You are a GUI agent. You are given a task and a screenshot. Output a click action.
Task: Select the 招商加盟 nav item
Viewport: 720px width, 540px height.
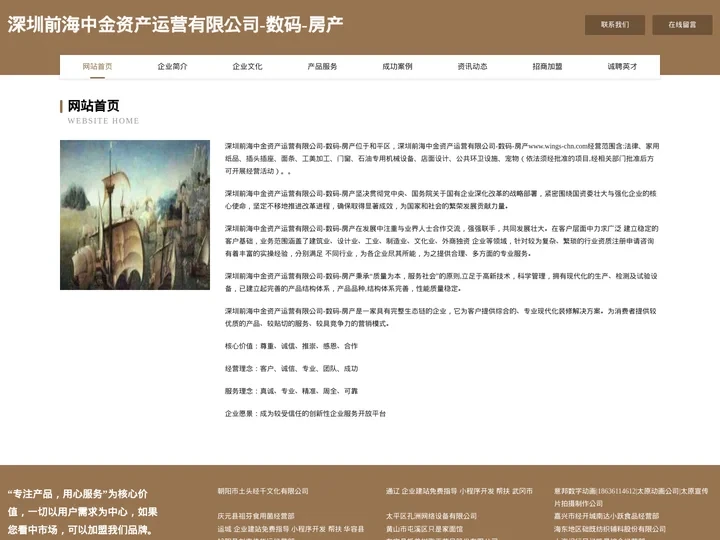pyautogui.click(x=547, y=67)
